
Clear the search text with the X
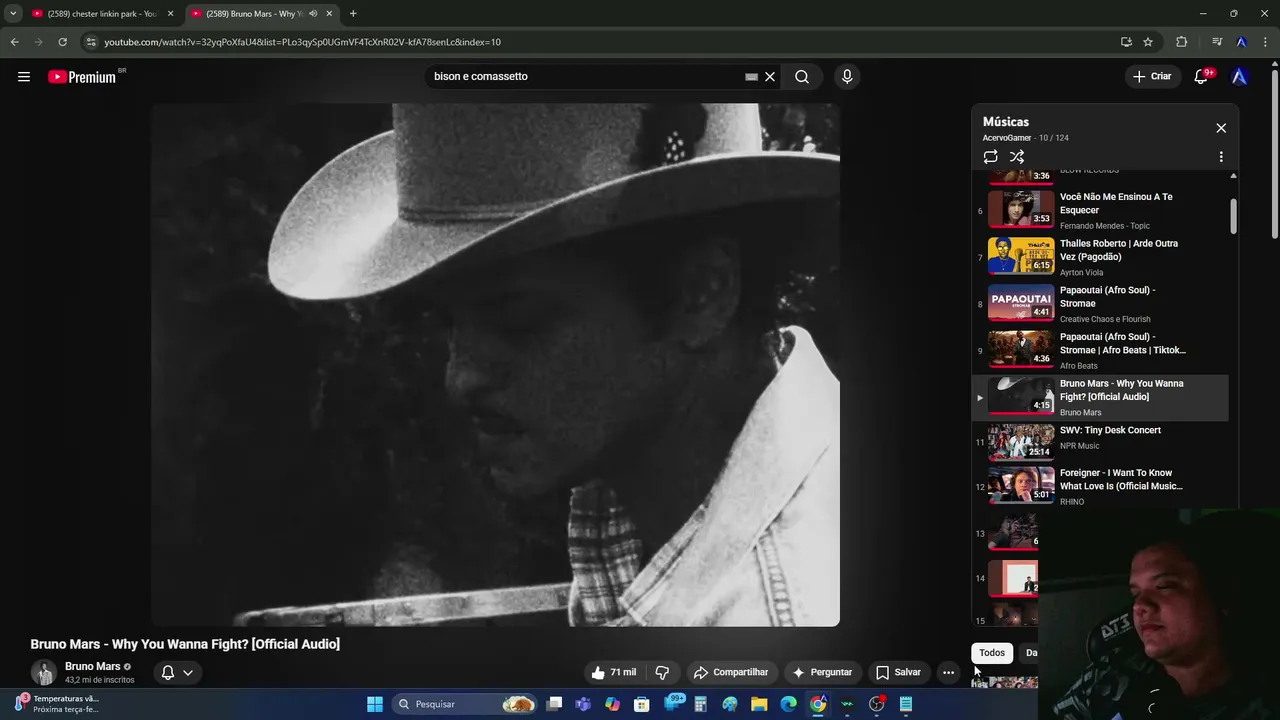click(770, 77)
